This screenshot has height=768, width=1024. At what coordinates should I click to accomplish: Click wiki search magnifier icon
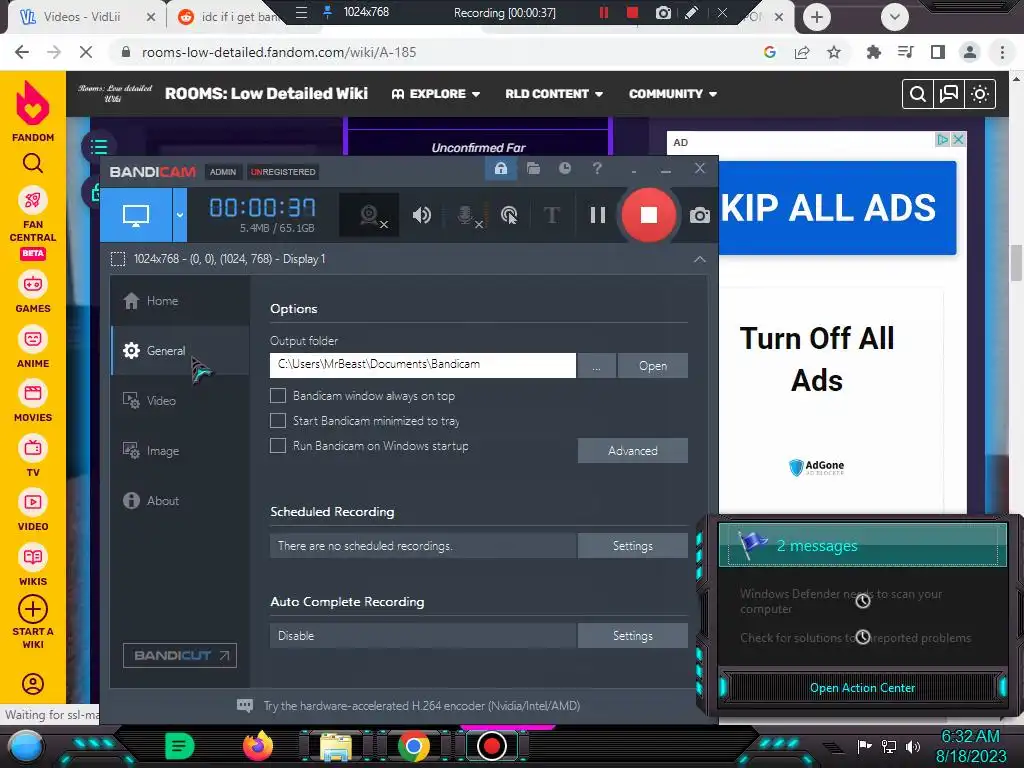917,95
